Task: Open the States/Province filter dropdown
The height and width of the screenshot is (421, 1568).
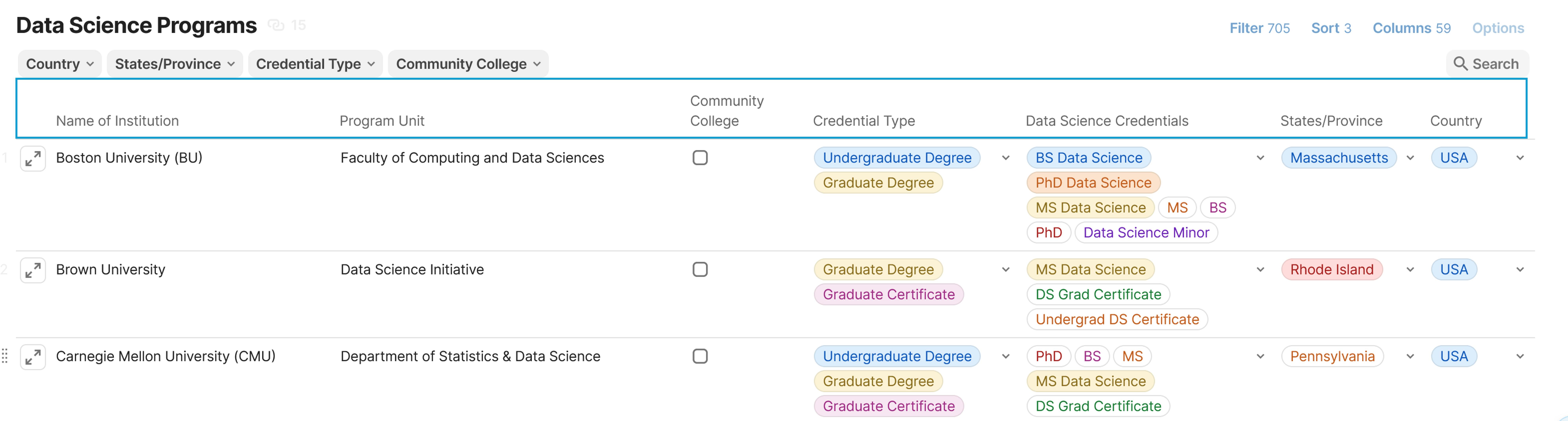Action: point(175,64)
